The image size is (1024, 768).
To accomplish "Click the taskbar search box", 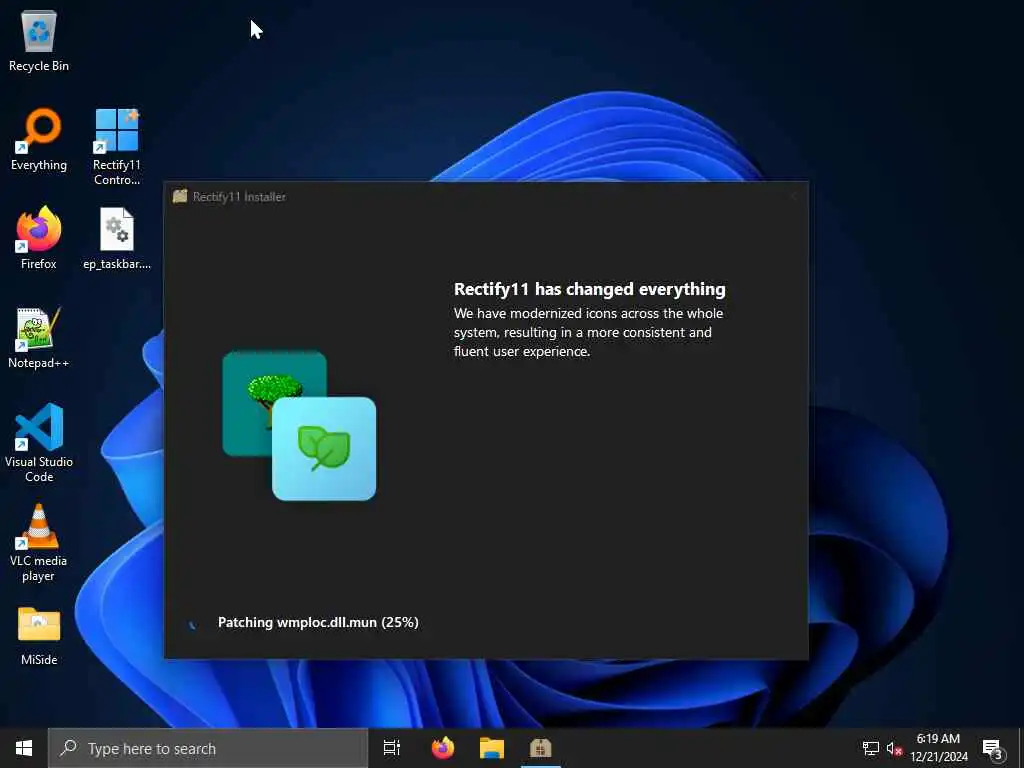I will (208, 748).
